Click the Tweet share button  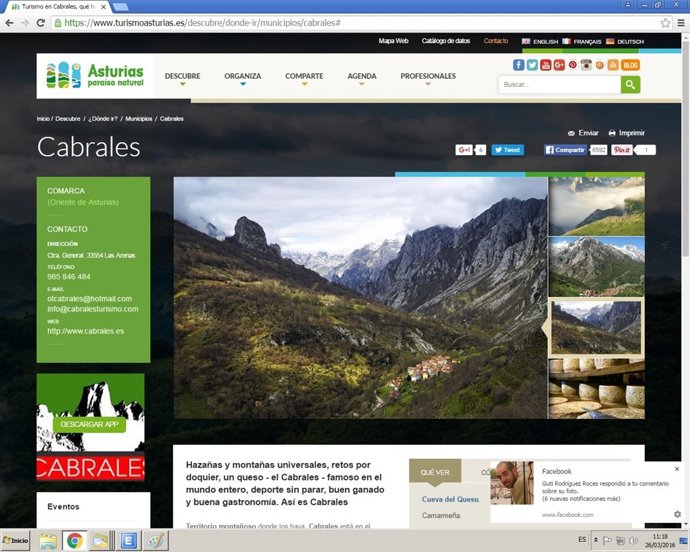click(507, 150)
